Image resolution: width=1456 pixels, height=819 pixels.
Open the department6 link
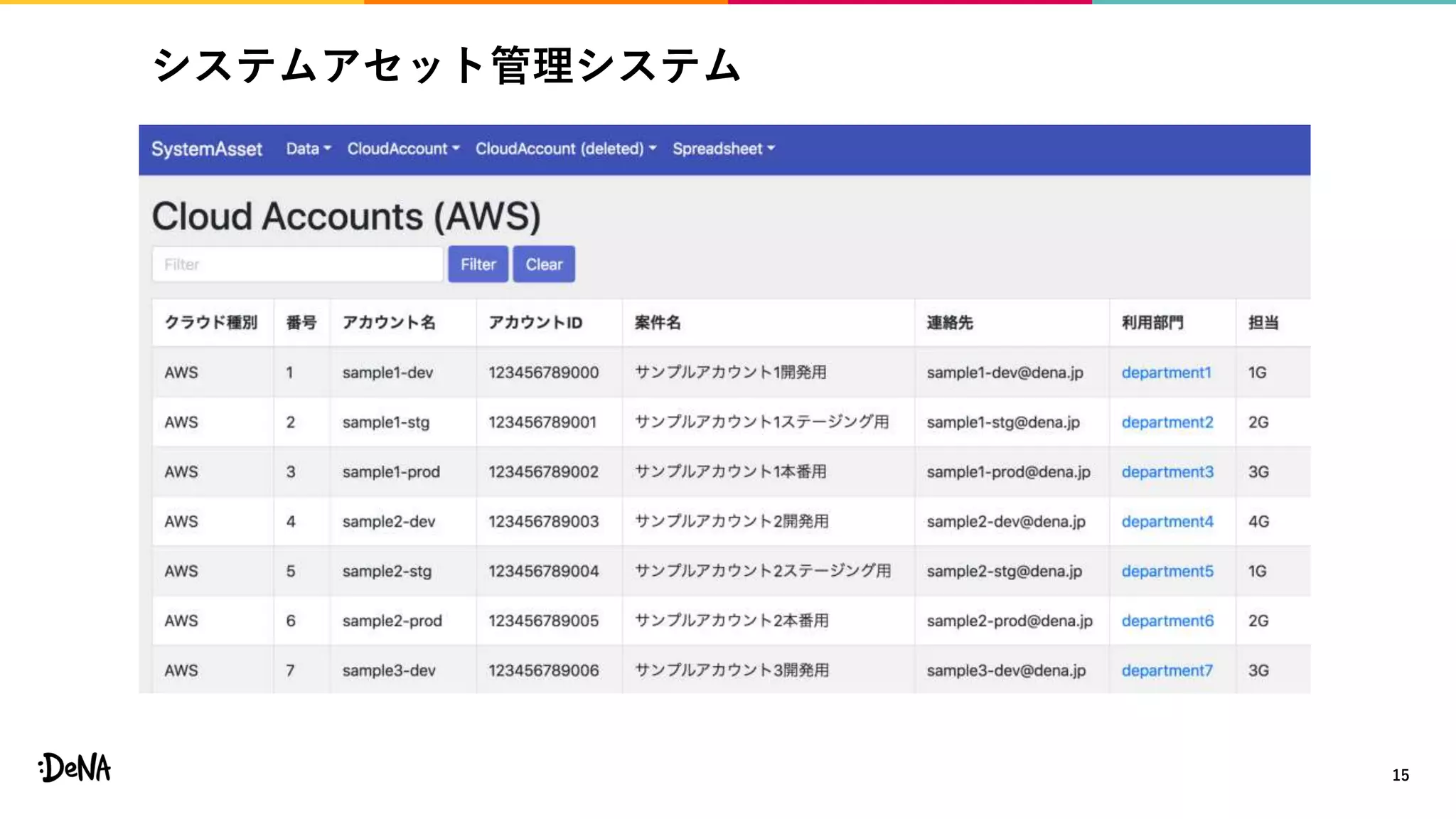pyautogui.click(x=1167, y=621)
